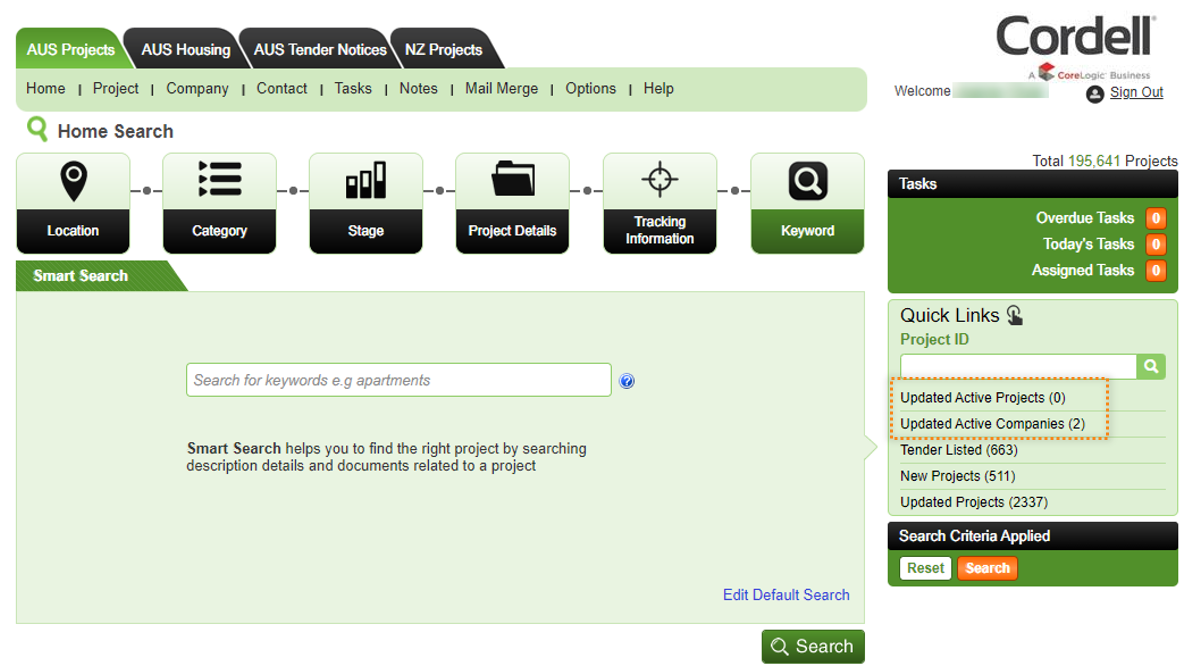Open the Mail Merge menu
The width and height of the screenshot is (1193, 672).
point(501,88)
